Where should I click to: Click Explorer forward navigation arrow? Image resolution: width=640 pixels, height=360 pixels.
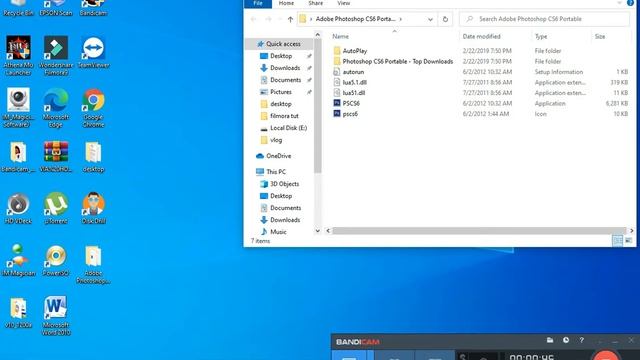(x=268, y=19)
